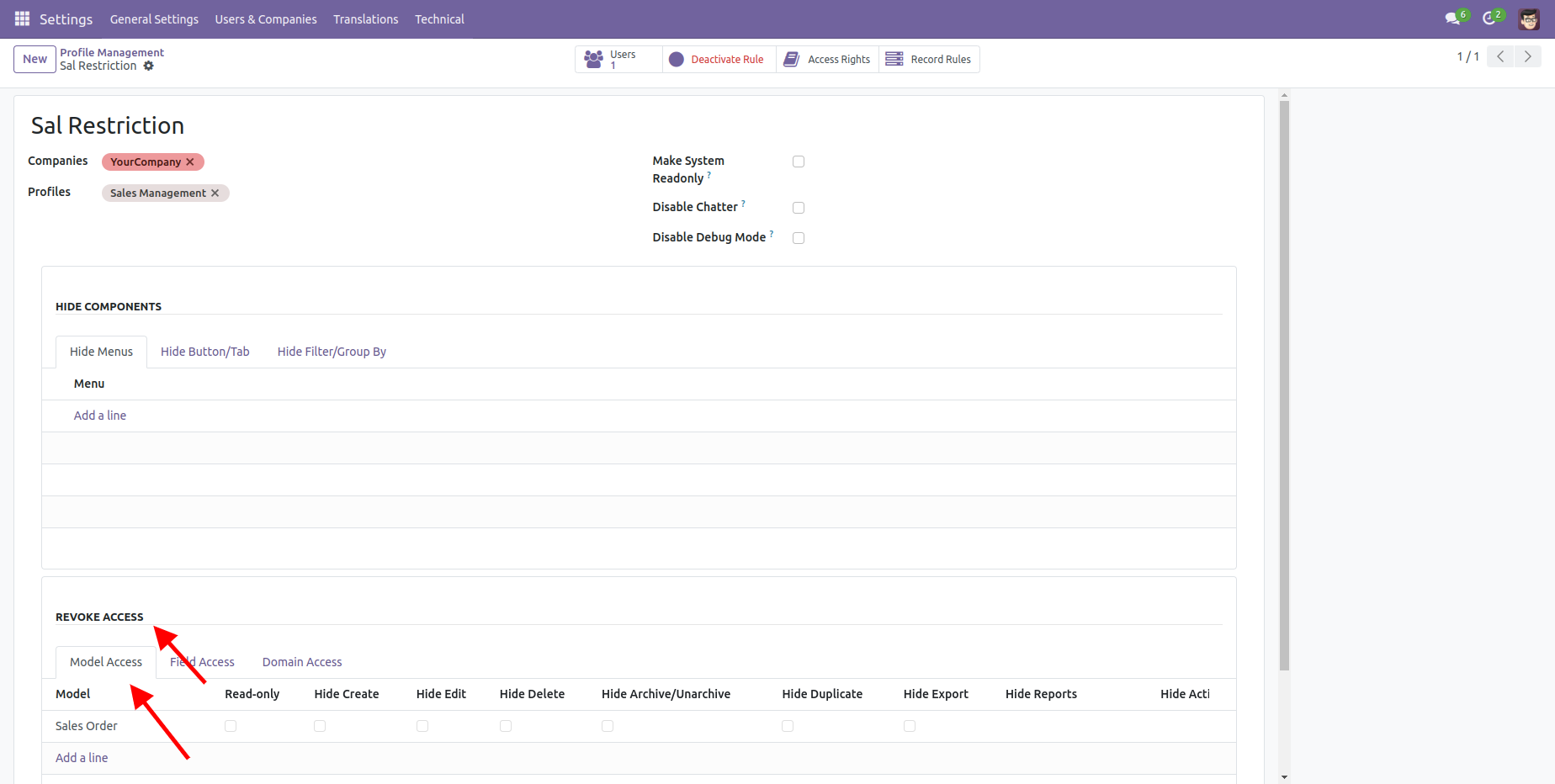
Task: Open the Users & Companies menu
Action: click(x=266, y=19)
